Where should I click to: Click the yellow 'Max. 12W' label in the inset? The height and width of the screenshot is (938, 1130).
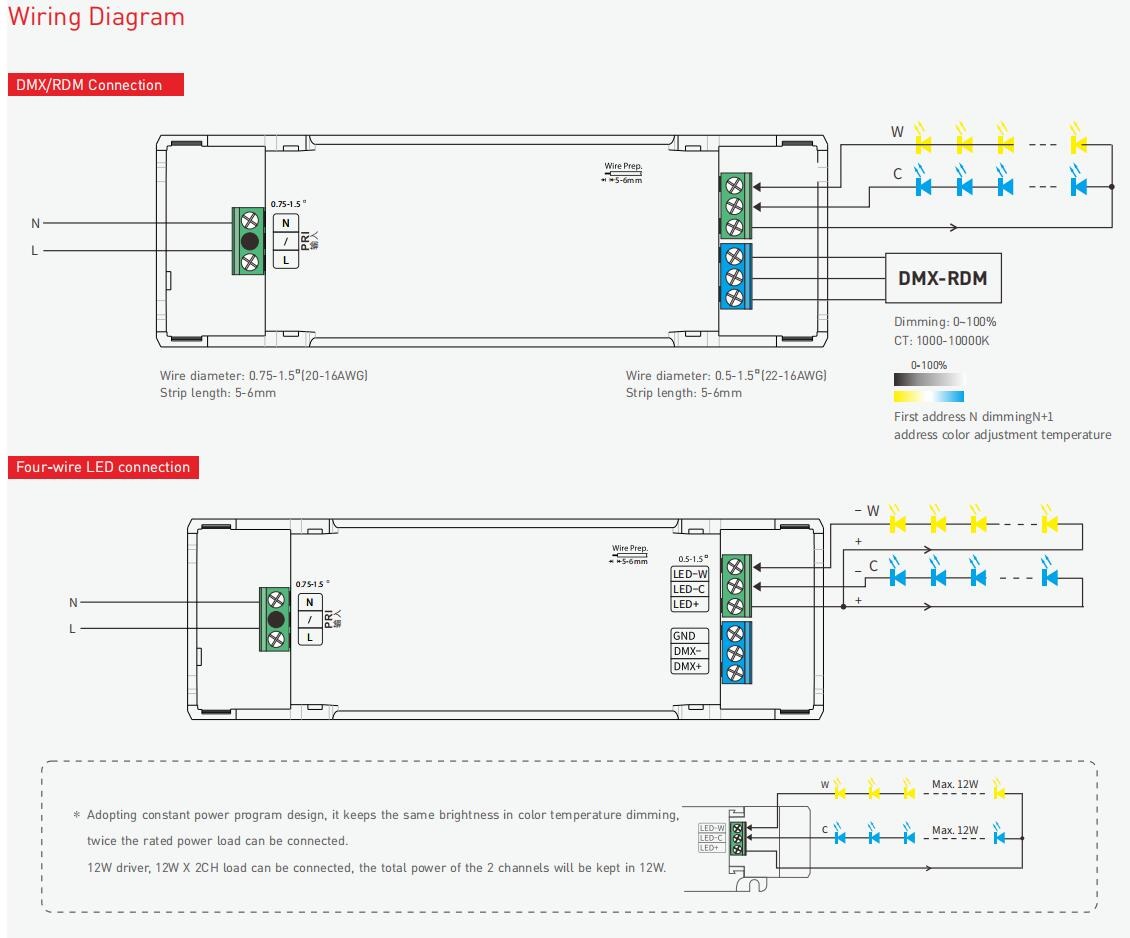(x=955, y=785)
